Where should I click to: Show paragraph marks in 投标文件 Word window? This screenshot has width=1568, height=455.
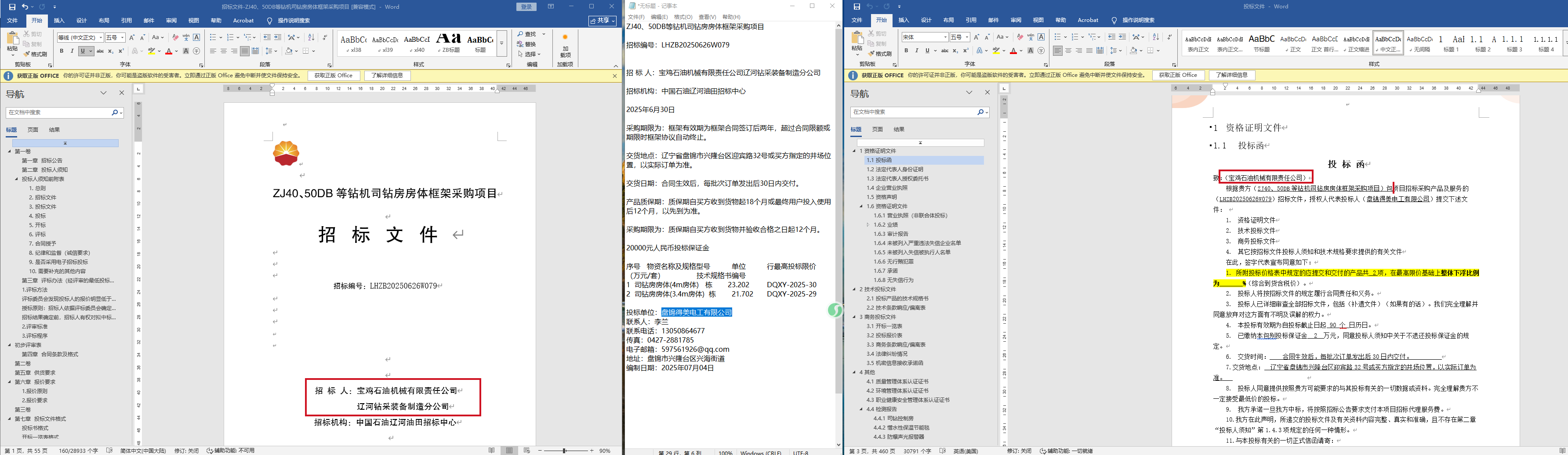[x=1169, y=37]
